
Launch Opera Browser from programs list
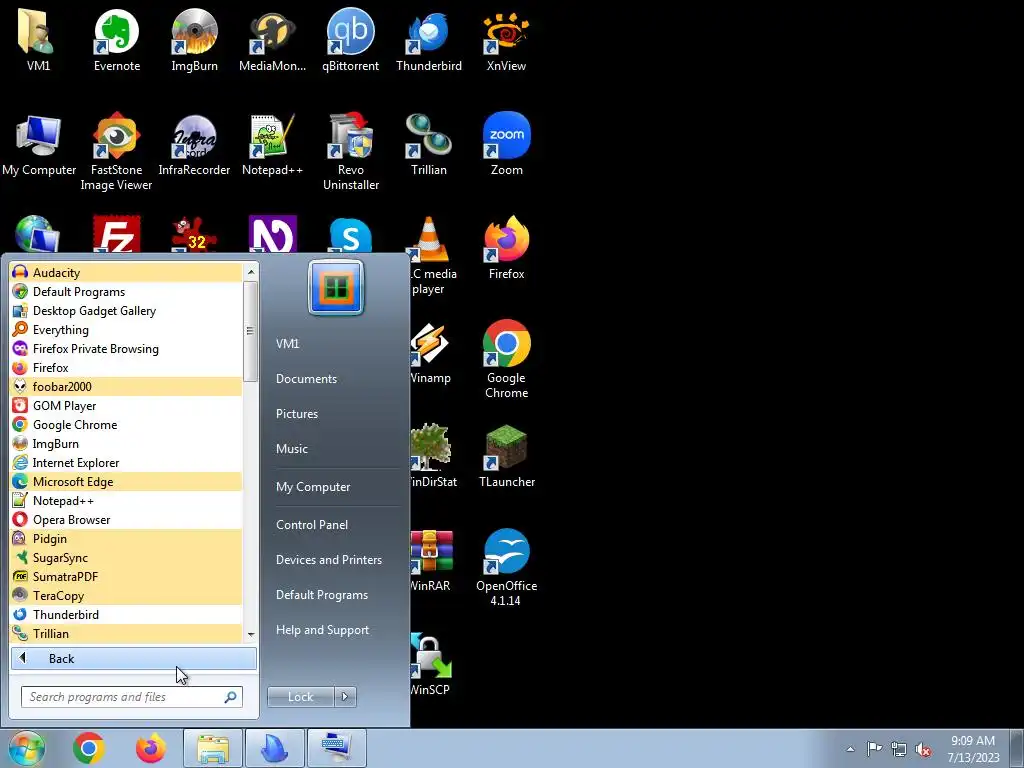[x=126, y=520]
